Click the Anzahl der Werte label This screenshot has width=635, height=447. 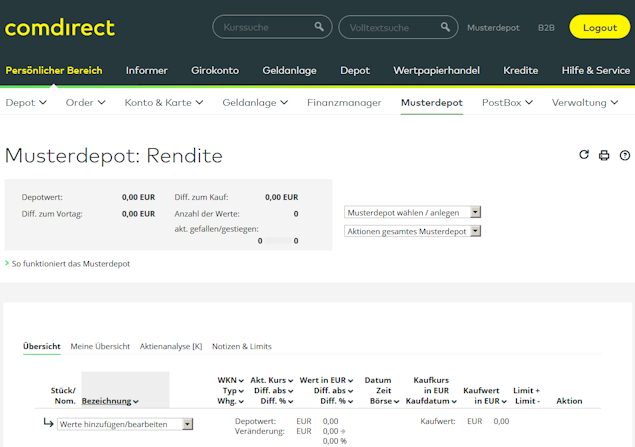tap(207, 214)
